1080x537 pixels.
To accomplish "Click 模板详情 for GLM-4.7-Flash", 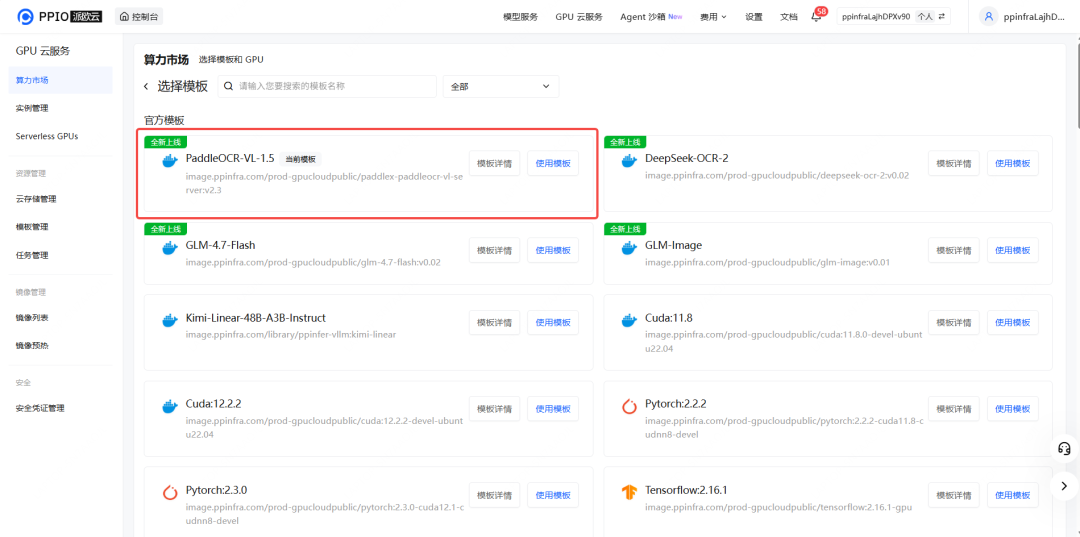I will click(494, 250).
